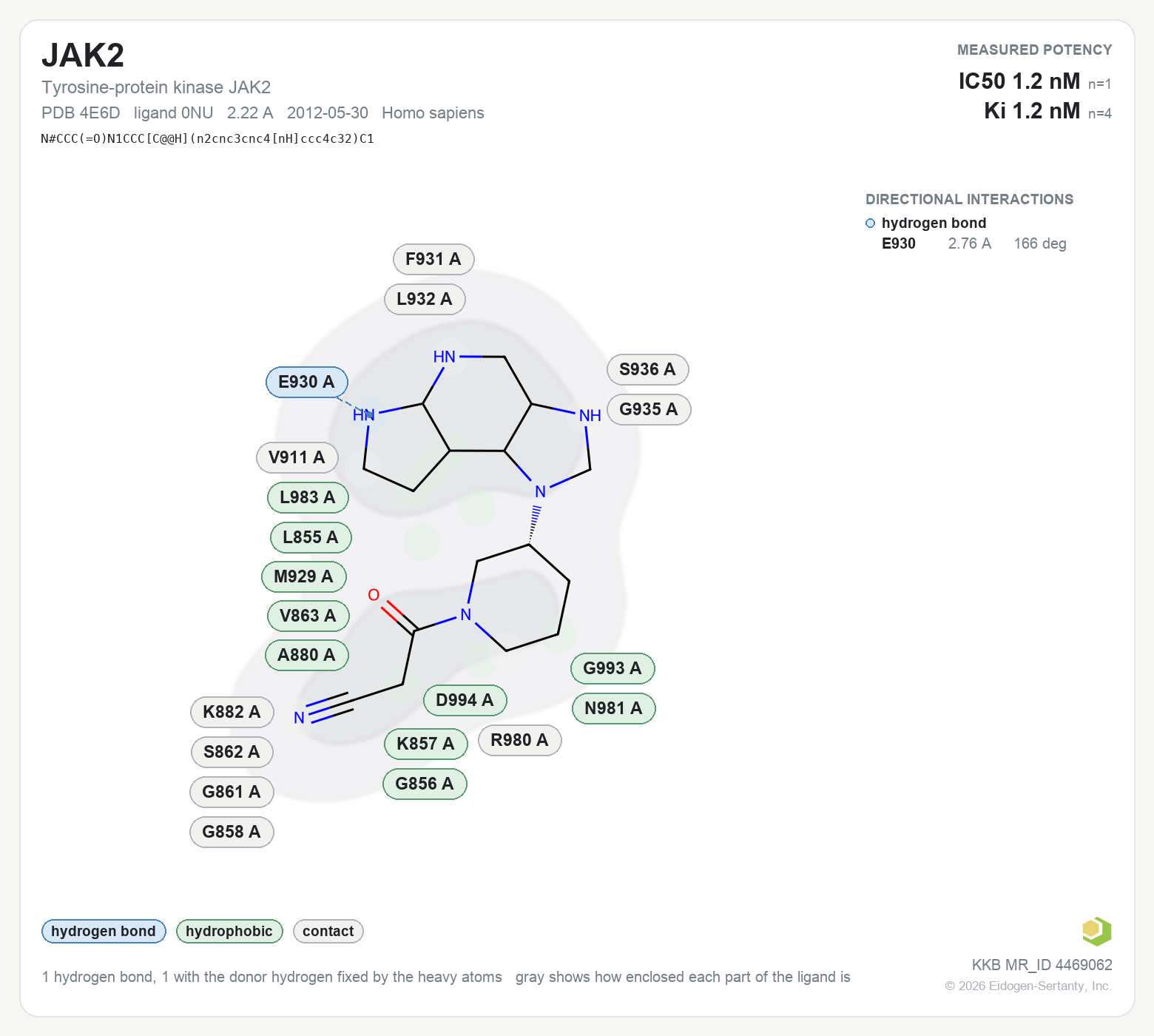Screen dimensions: 1154x1036
Task: Click the contact legend pill
Action: point(328,931)
